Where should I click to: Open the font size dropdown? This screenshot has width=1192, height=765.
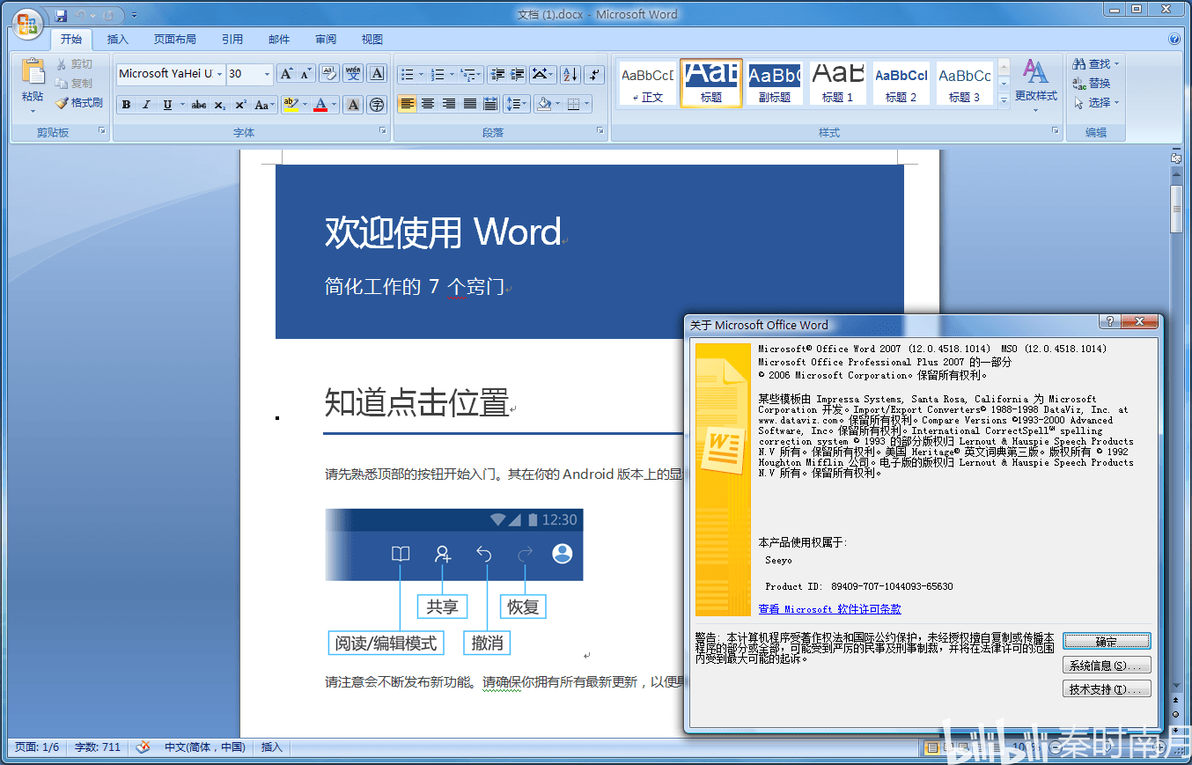coord(267,74)
